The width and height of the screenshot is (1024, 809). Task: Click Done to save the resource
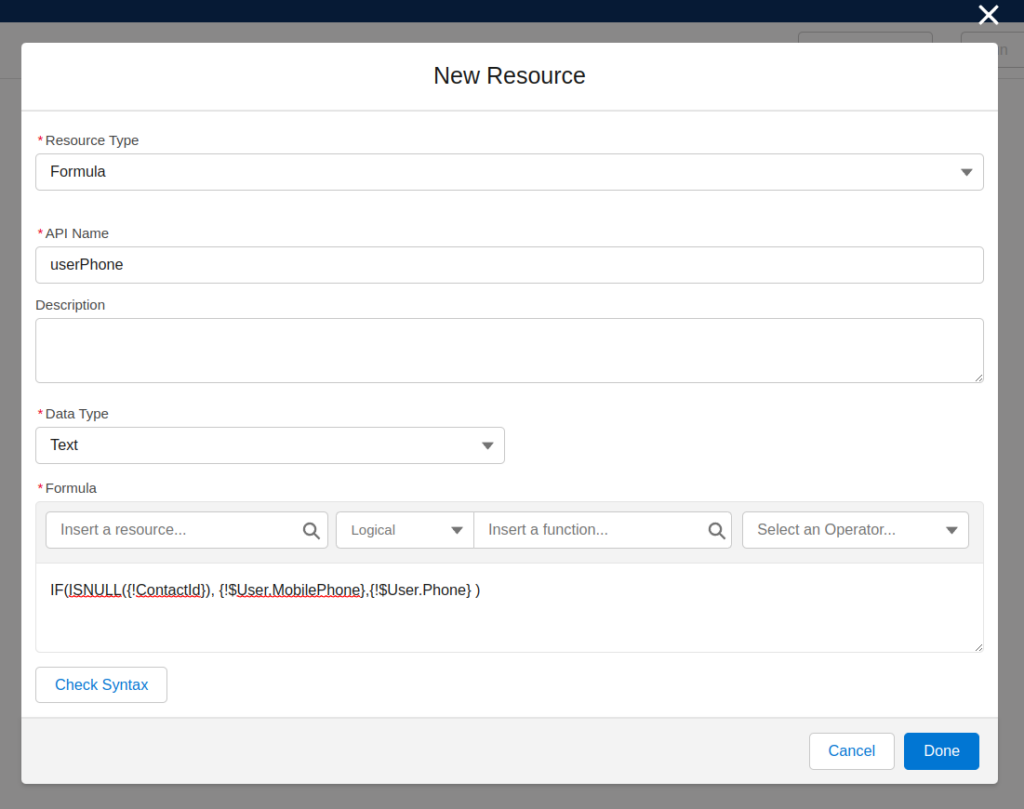pos(941,751)
